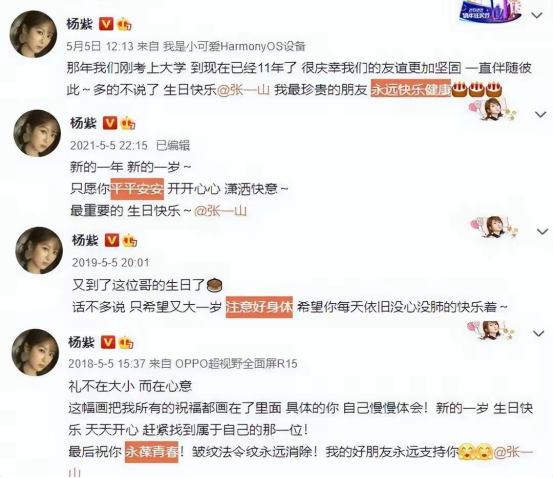Open the 杨紫 username on the first post
The height and width of the screenshot is (478, 553).
tap(80, 24)
